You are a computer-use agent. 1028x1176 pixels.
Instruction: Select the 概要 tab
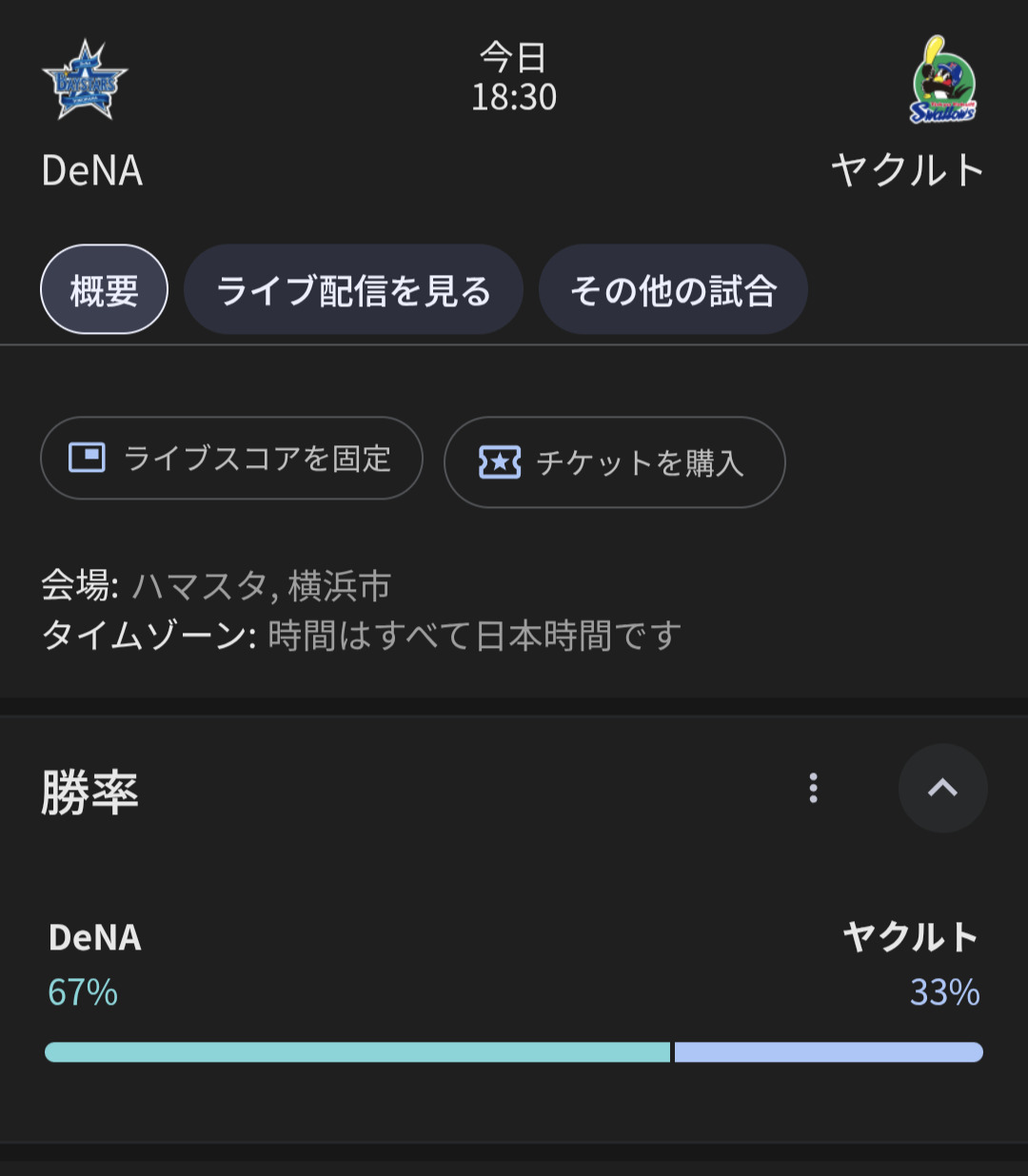coord(104,289)
